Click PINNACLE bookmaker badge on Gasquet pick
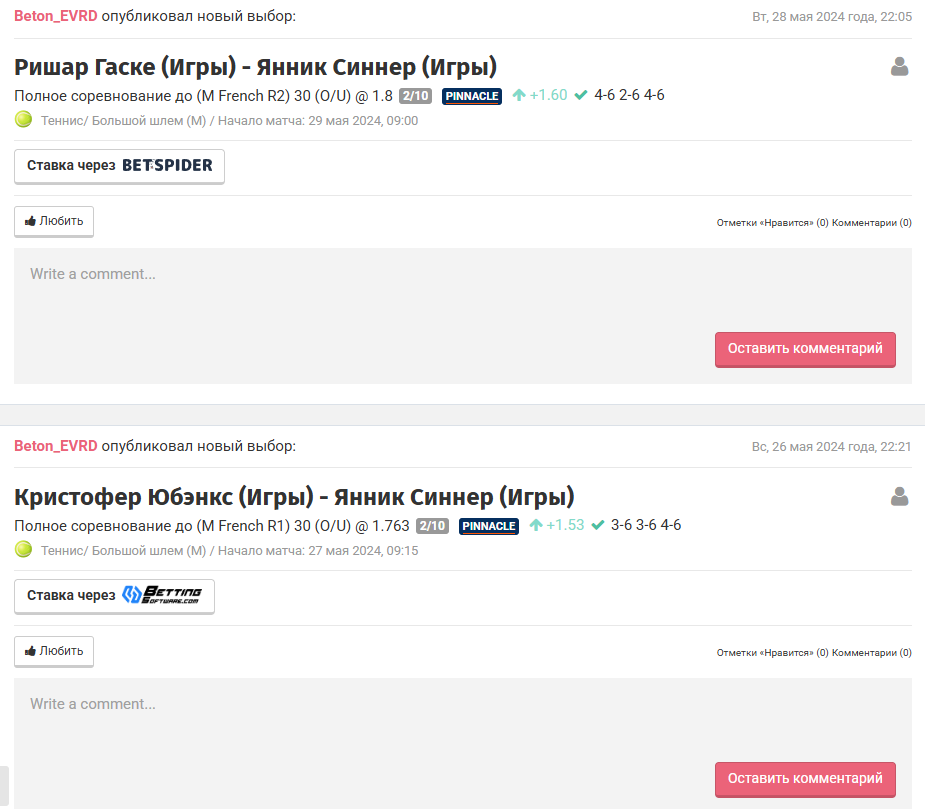 [472, 96]
